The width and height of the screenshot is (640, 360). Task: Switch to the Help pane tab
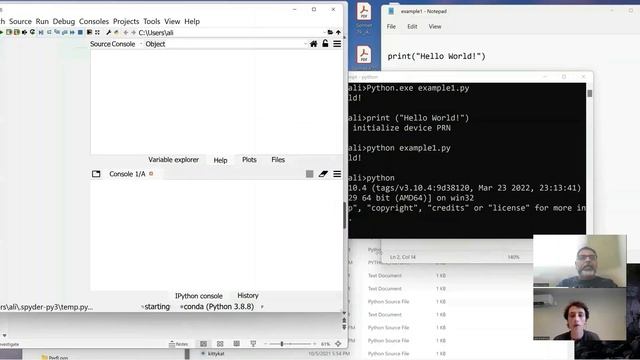220,160
